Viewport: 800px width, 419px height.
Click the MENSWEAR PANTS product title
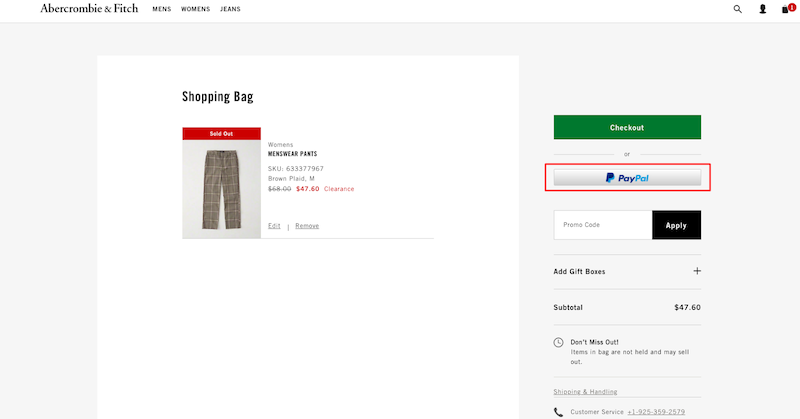click(x=292, y=154)
